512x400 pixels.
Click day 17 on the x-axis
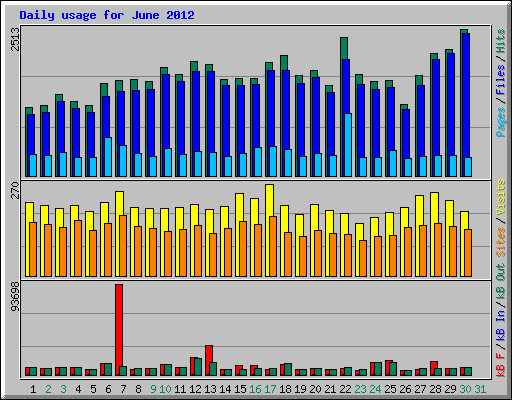coord(270,389)
